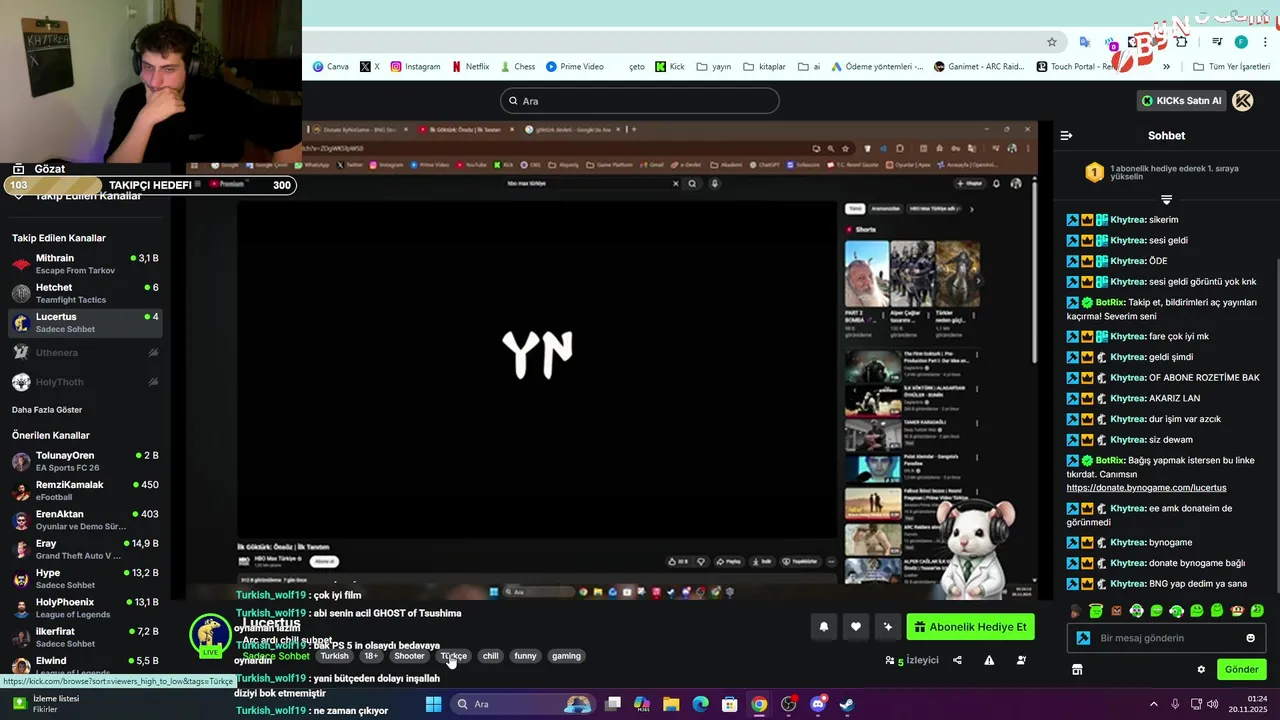Open the Prime Video bookmark

pos(574,67)
